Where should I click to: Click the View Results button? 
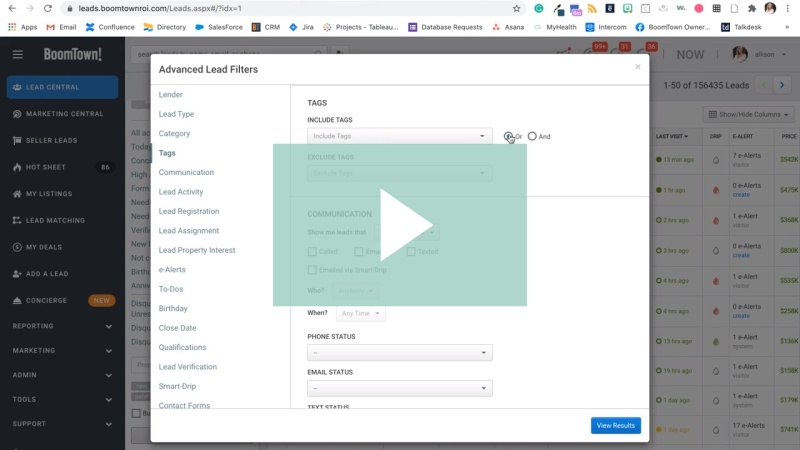pos(616,426)
